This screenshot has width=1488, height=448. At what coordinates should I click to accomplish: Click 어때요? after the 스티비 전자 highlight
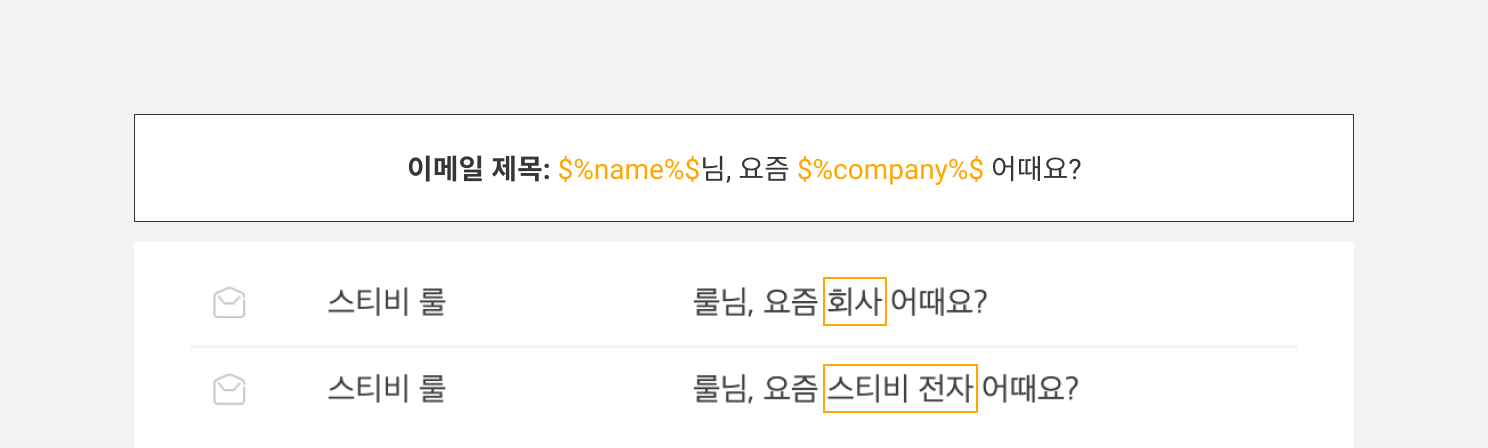click(1030, 389)
